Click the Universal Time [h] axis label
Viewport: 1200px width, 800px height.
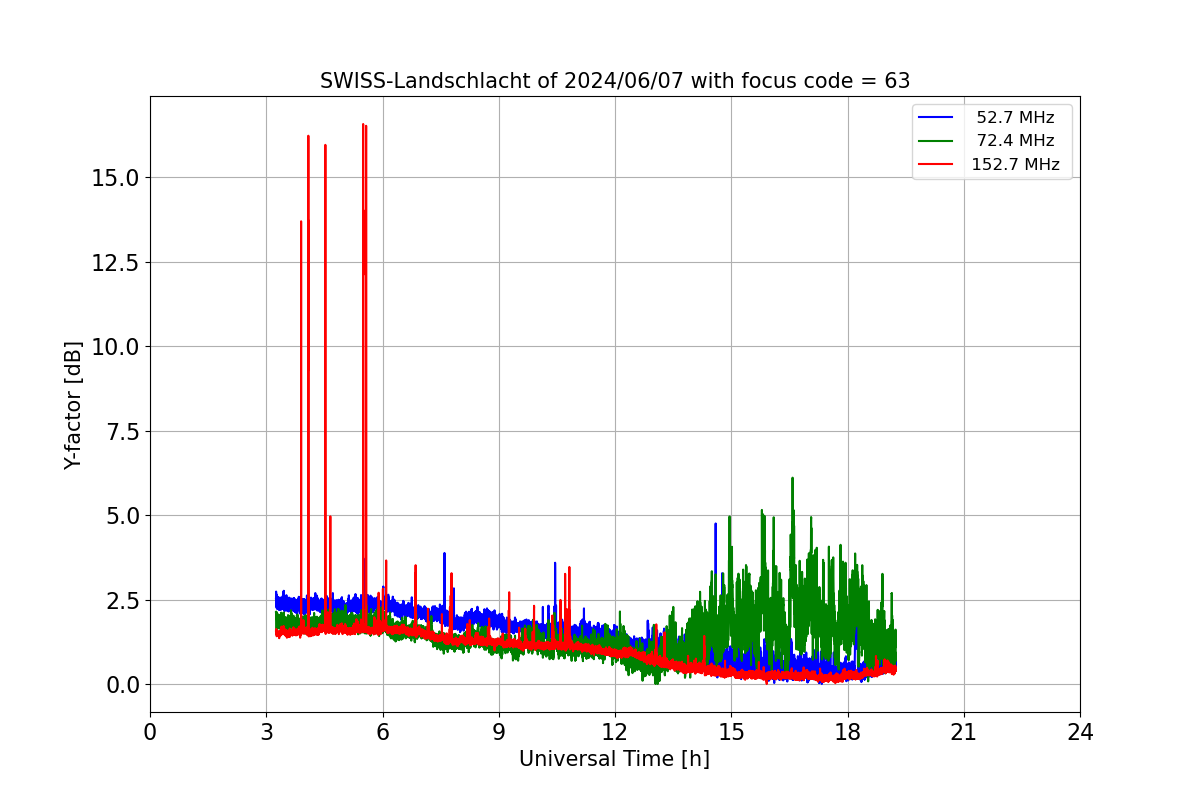pos(614,759)
